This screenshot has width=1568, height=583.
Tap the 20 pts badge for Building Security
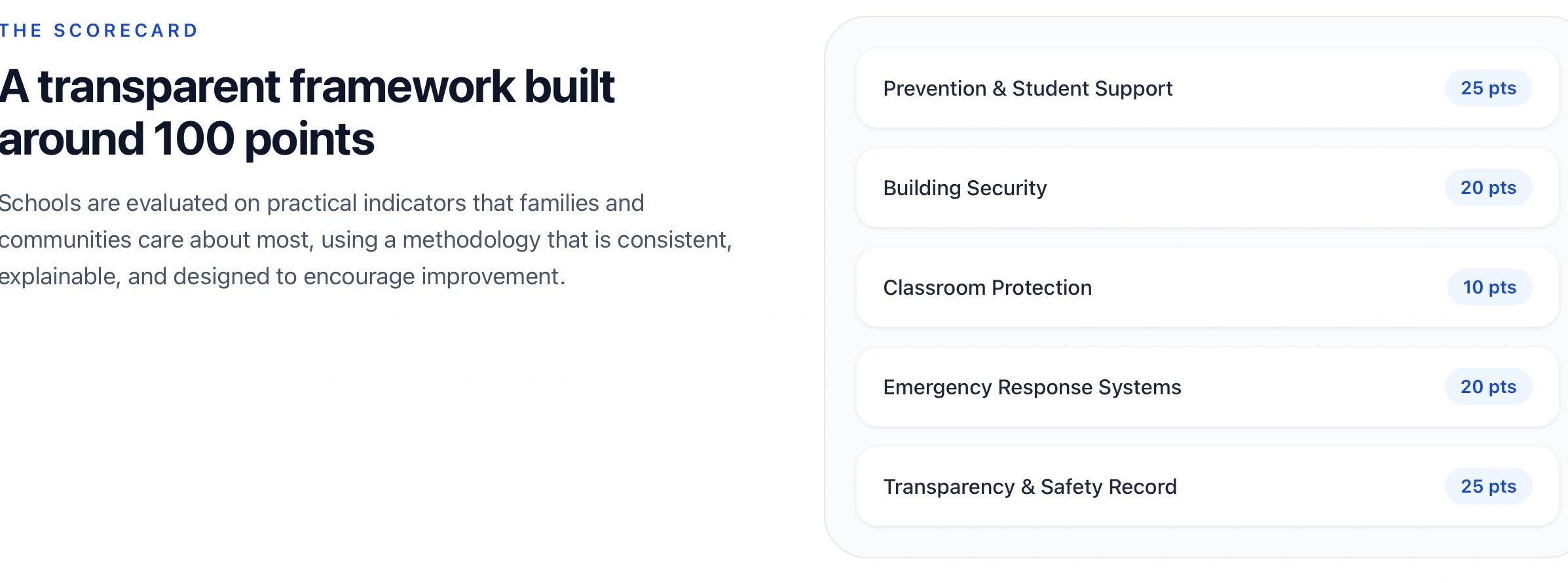click(1488, 188)
